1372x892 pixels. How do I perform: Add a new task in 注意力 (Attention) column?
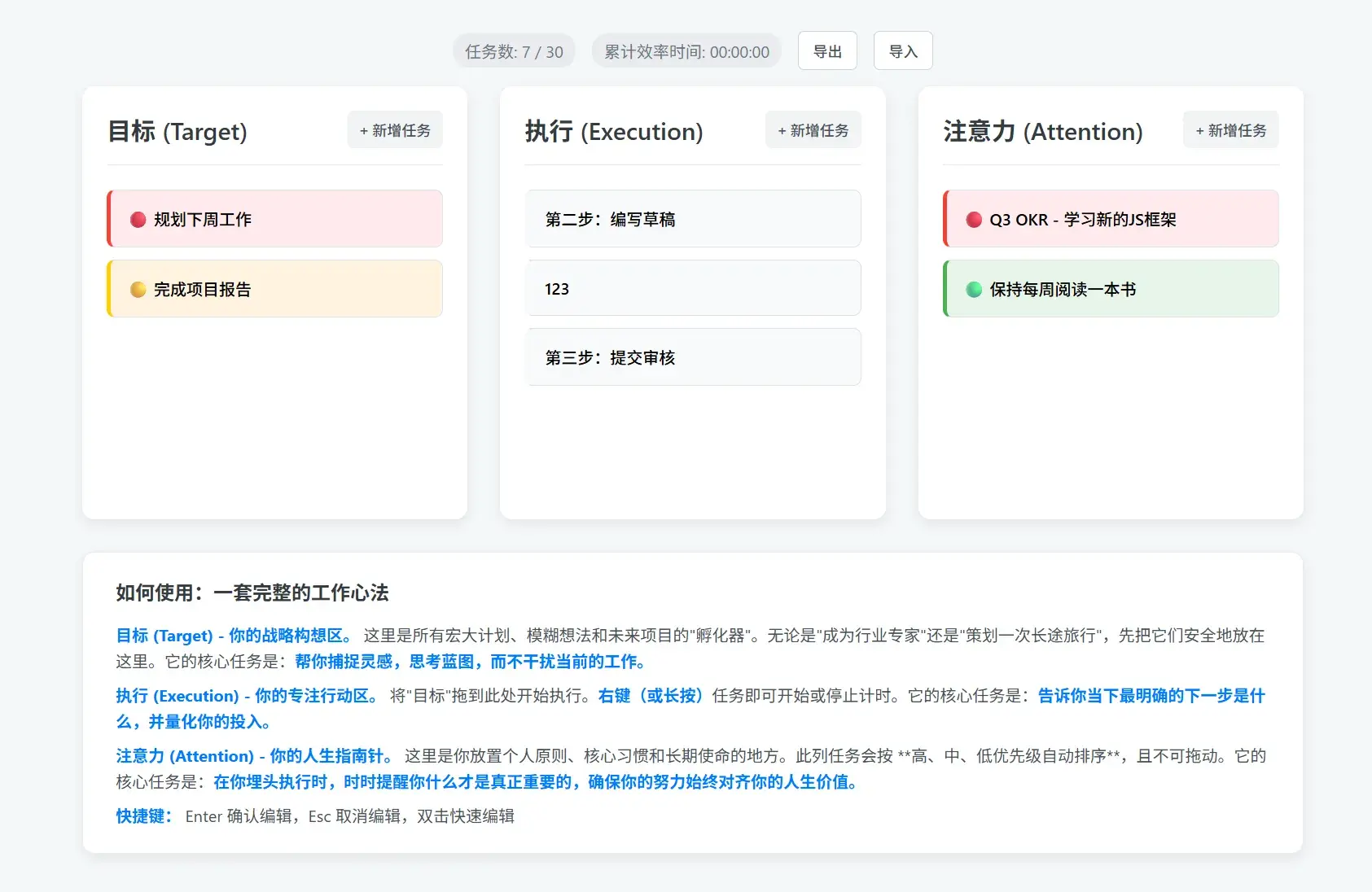coord(1231,130)
